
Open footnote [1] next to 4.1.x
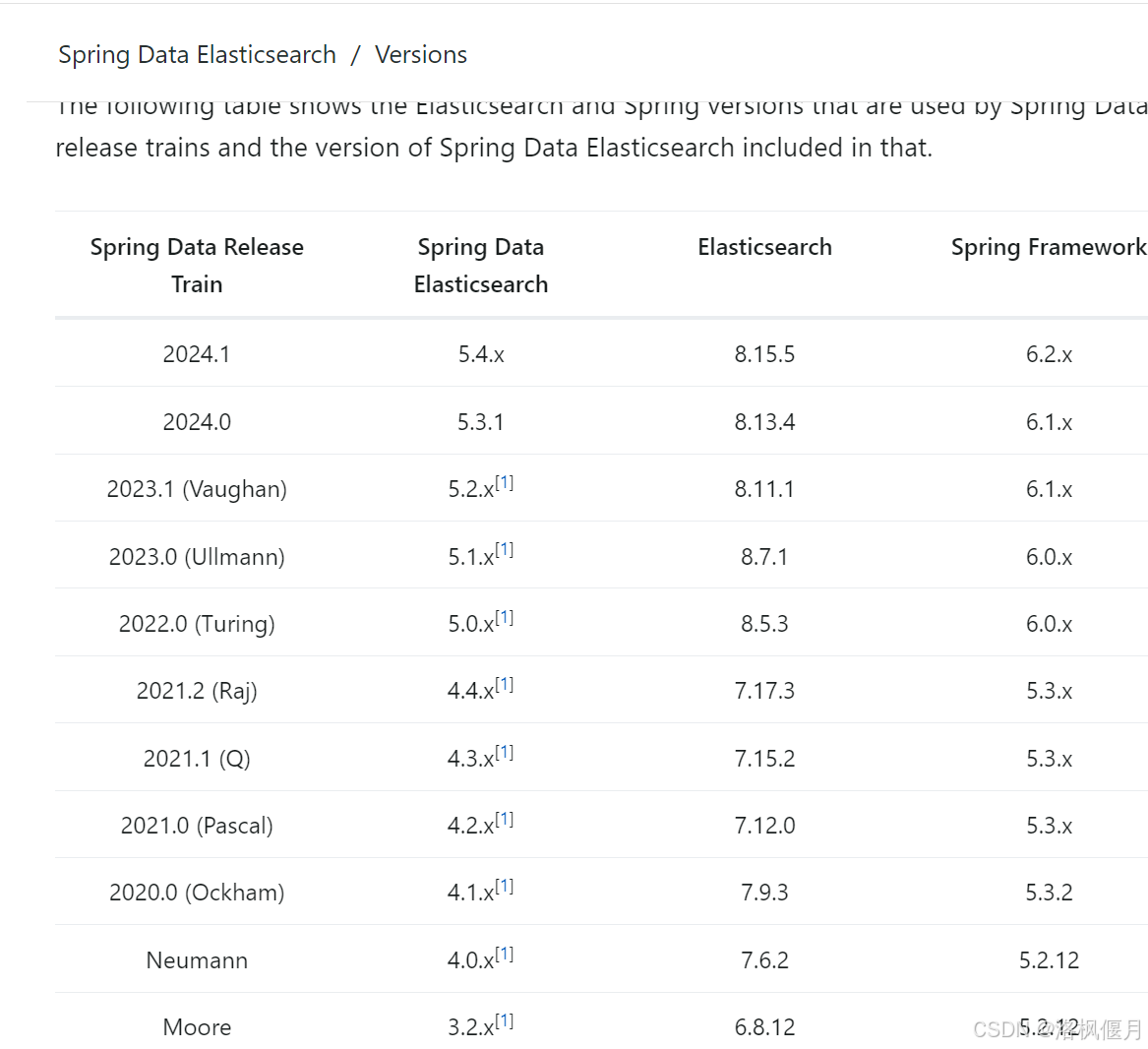click(505, 887)
